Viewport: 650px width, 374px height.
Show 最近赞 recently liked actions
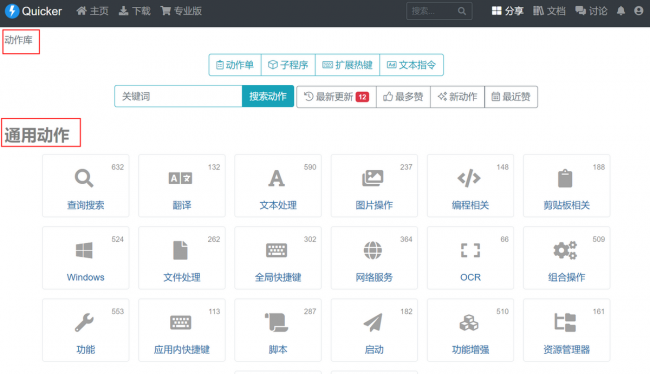point(511,97)
